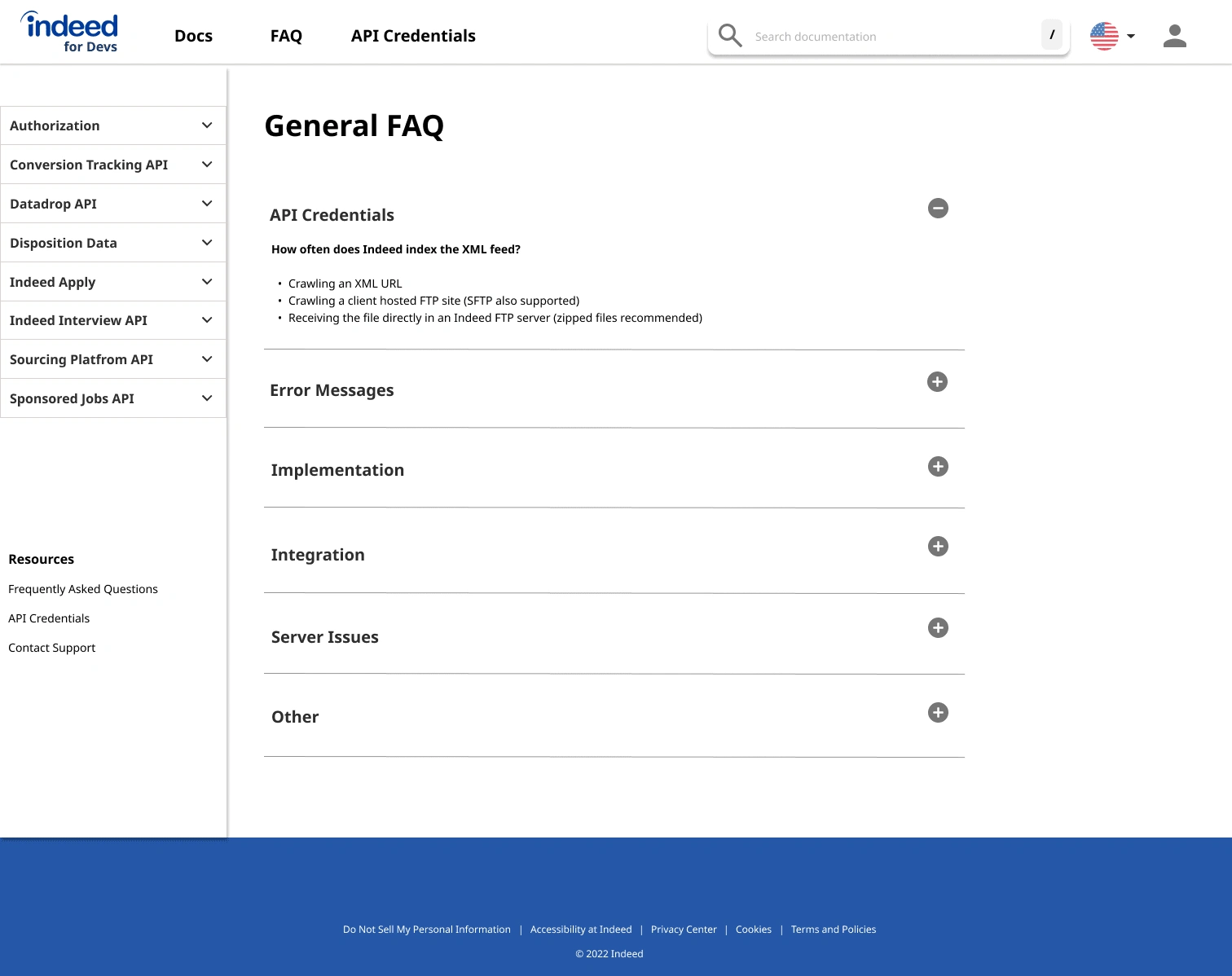Click 'Receiving the file directly' bullet text
Image resolution: width=1232 pixels, height=976 pixels.
point(495,318)
